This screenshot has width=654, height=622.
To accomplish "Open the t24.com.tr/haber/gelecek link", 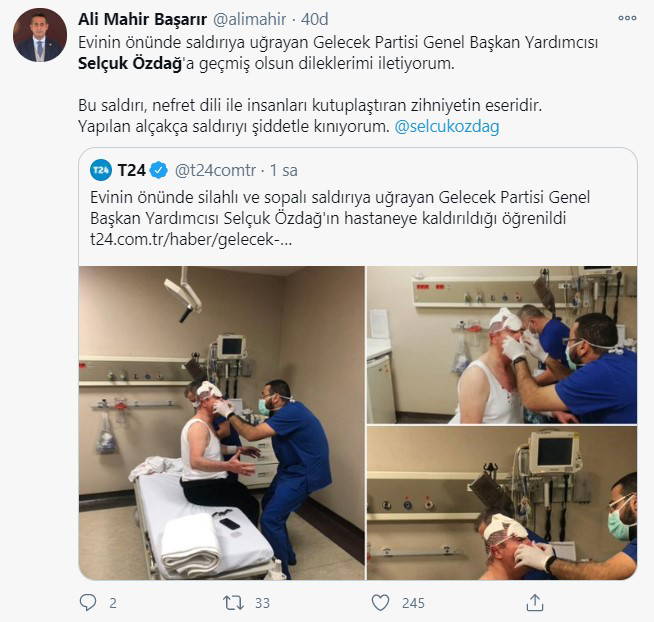I will (191, 239).
